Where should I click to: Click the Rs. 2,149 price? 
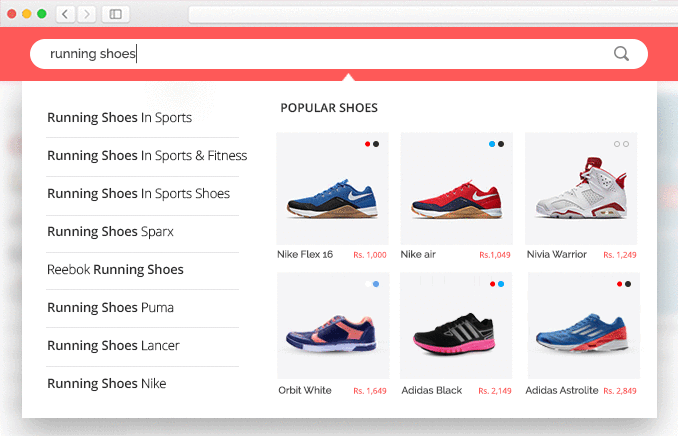tap(495, 391)
